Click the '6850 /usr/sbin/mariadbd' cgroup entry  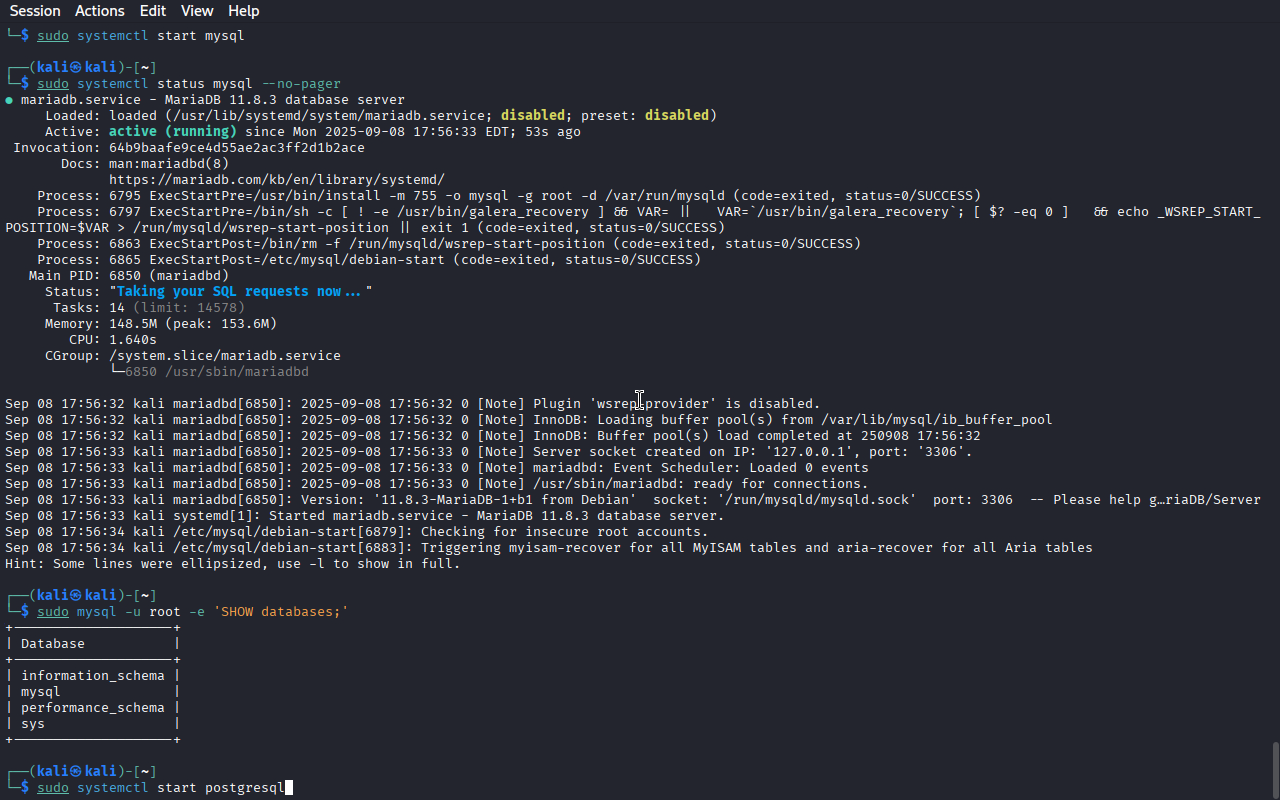[x=217, y=371]
